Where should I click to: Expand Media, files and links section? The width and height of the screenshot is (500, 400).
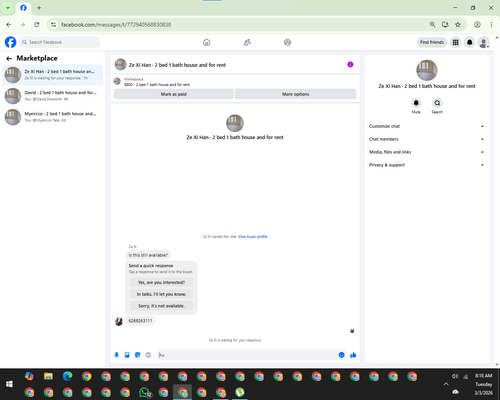point(426,152)
